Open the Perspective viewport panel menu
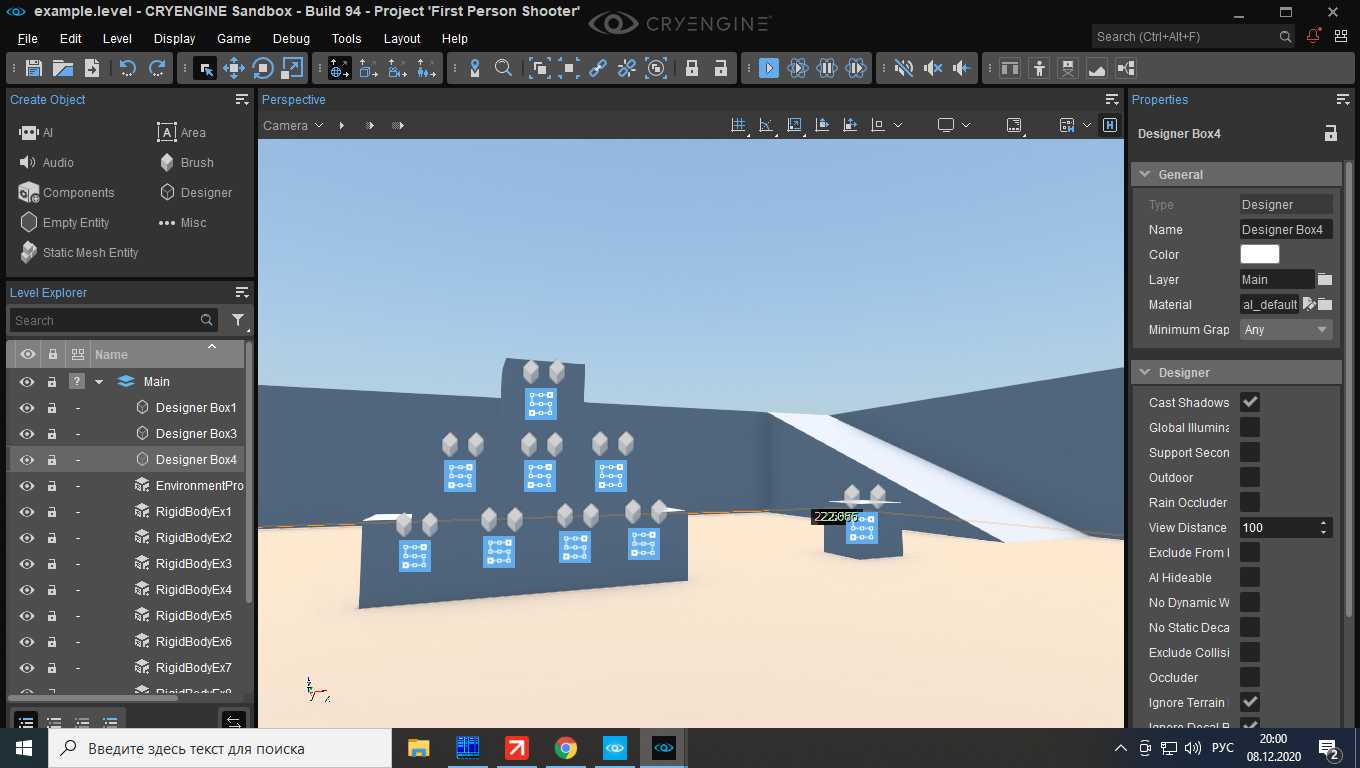This screenshot has width=1360, height=768. click(1112, 99)
